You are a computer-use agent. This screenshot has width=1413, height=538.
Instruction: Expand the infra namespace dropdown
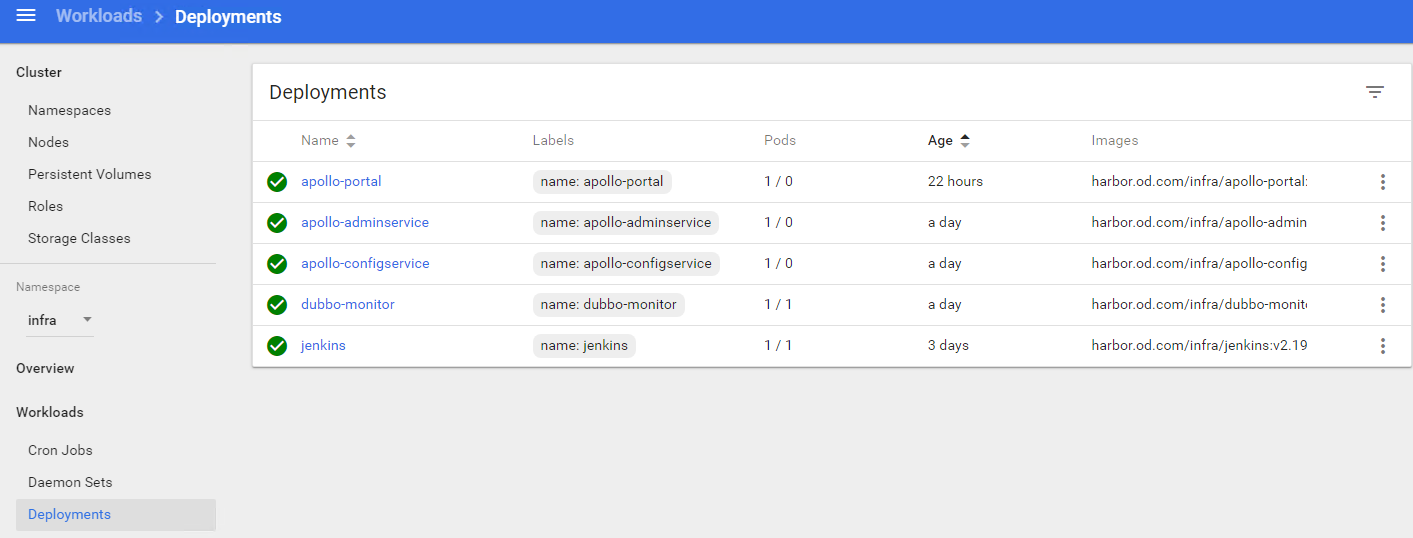pyautogui.click(x=59, y=320)
